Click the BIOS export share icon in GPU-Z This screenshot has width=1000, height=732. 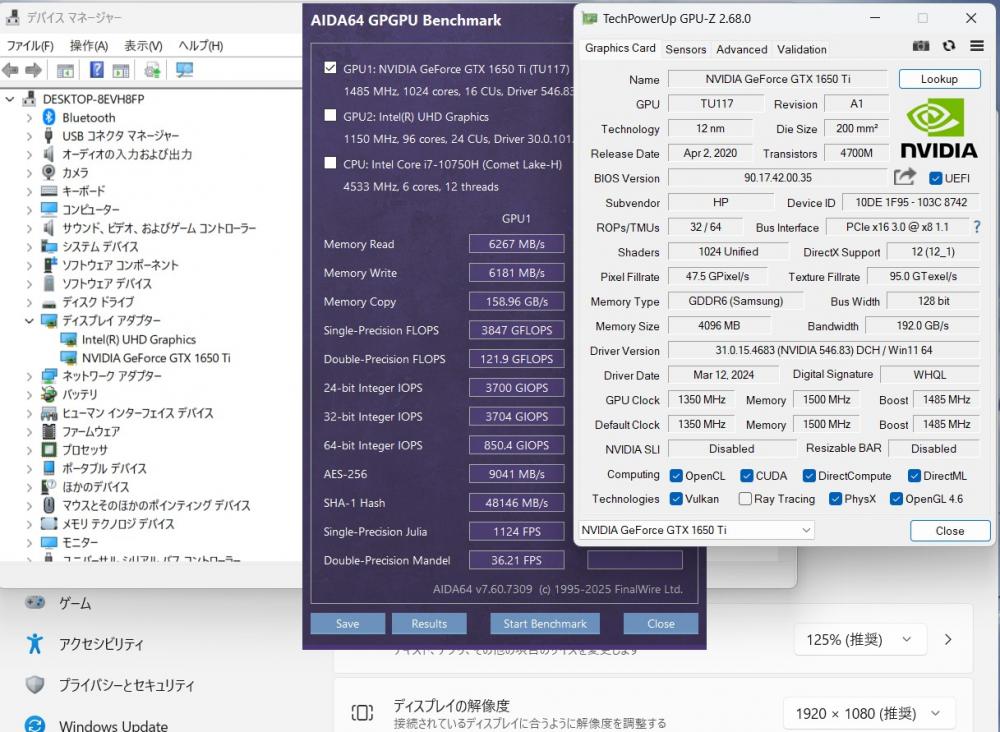[x=904, y=177]
